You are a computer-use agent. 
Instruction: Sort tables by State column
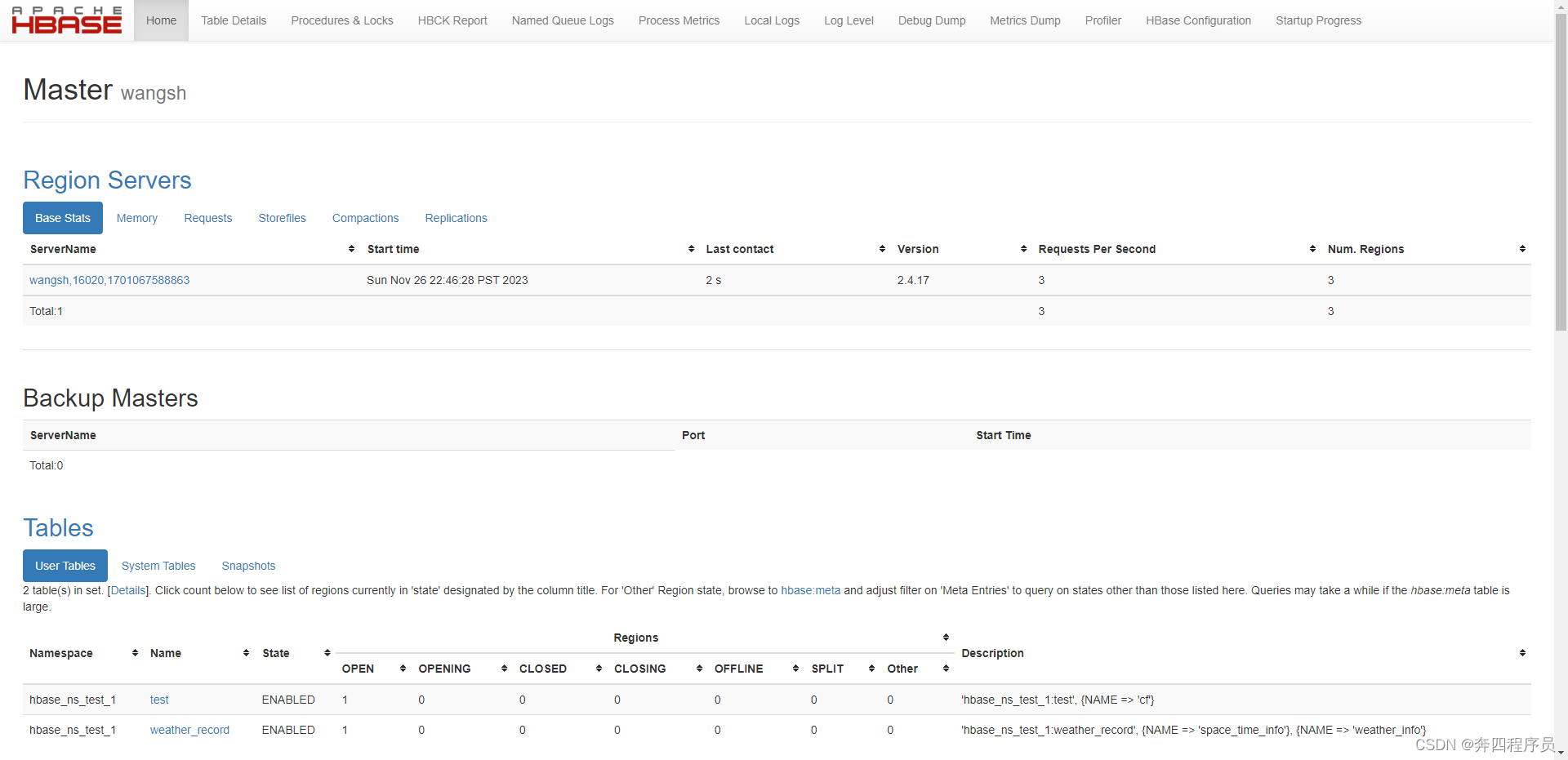(327, 653)
